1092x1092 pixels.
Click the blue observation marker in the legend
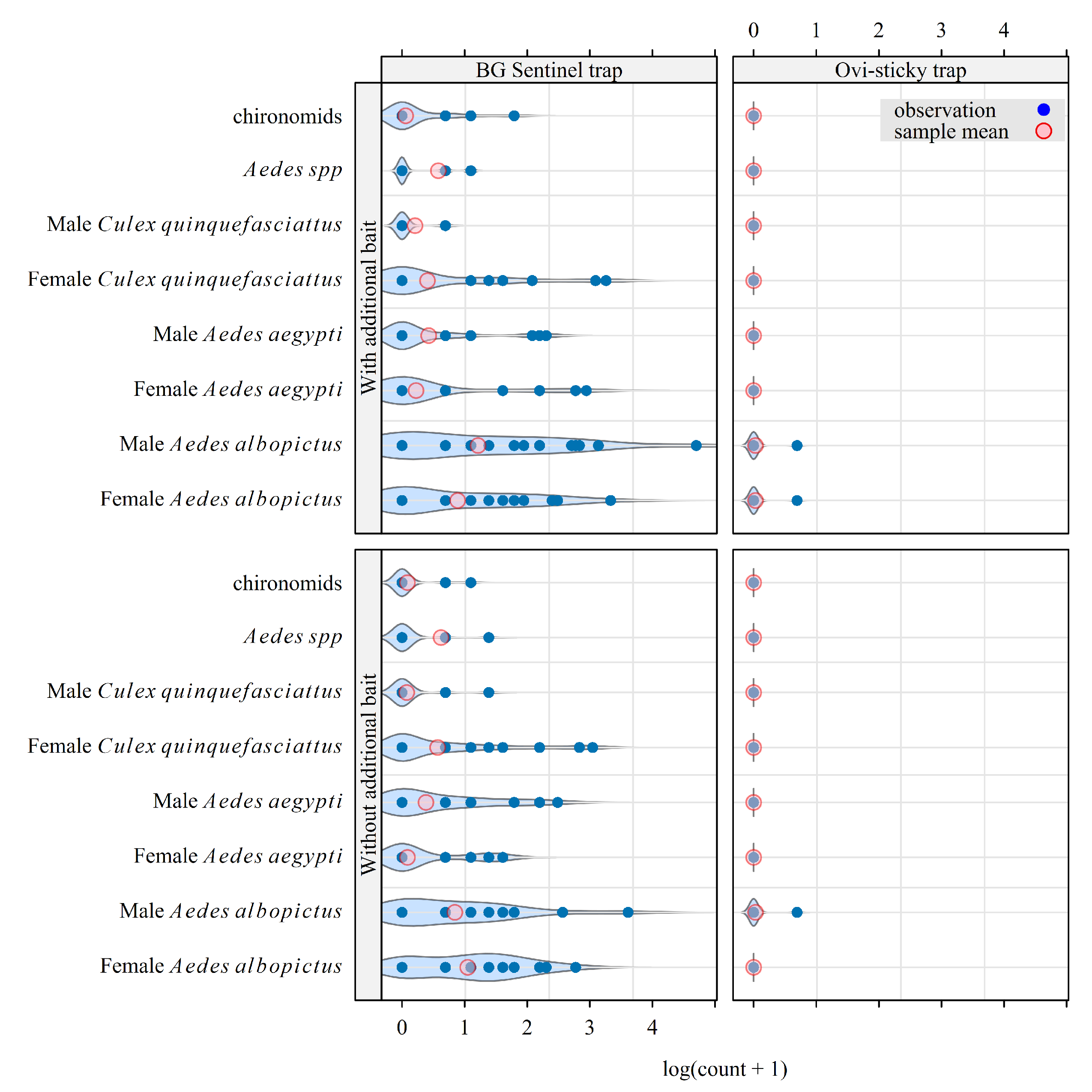click(x=1044, y=110)
